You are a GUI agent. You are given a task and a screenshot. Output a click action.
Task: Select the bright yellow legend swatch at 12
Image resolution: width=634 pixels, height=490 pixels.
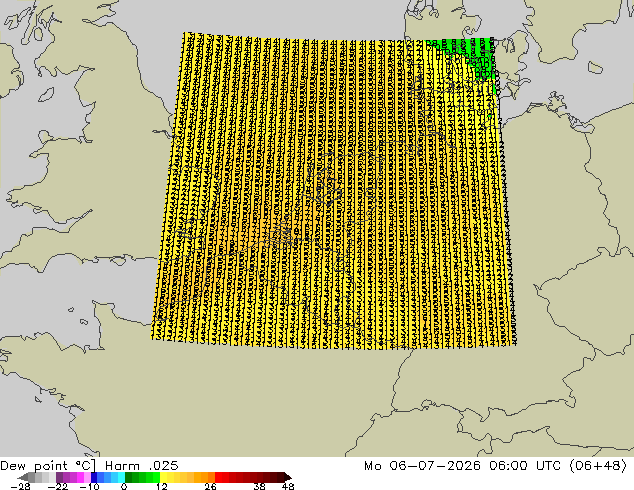pyautogui.click(x=163, y=477)
